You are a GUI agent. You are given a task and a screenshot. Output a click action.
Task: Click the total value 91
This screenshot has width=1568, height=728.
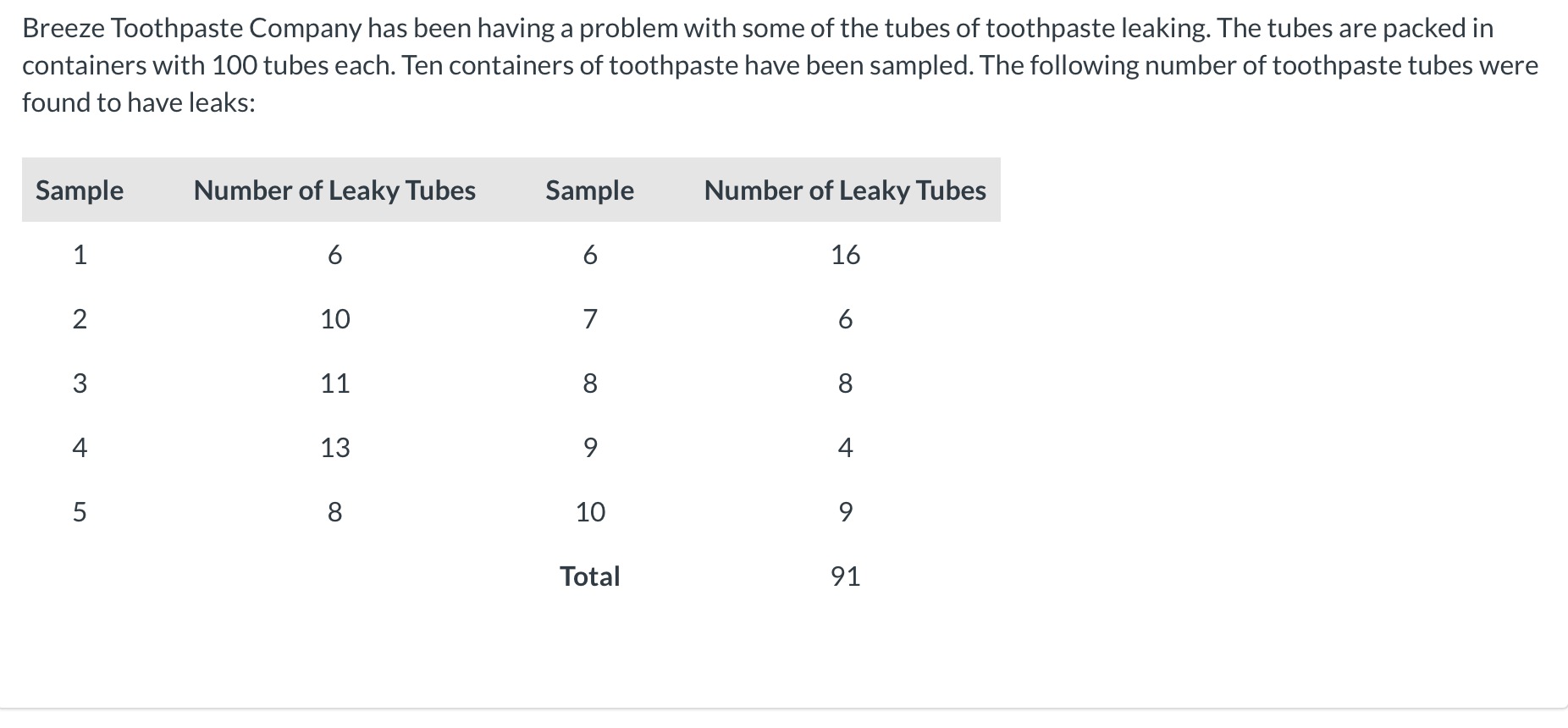point(845,576)
